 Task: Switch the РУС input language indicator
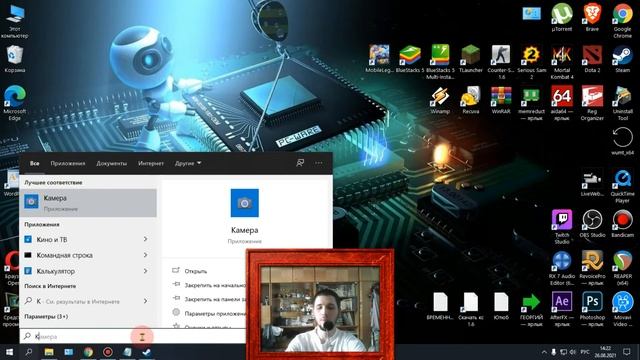(585, 352)
